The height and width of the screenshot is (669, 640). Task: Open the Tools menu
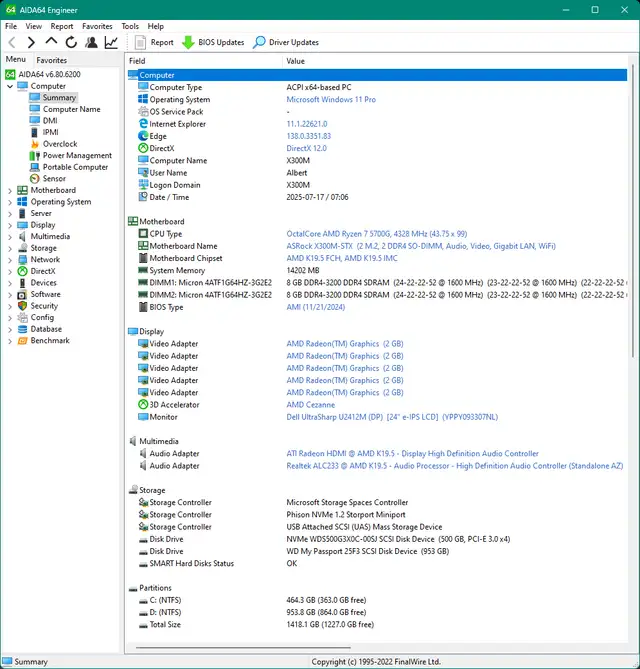tap(130, 26)
